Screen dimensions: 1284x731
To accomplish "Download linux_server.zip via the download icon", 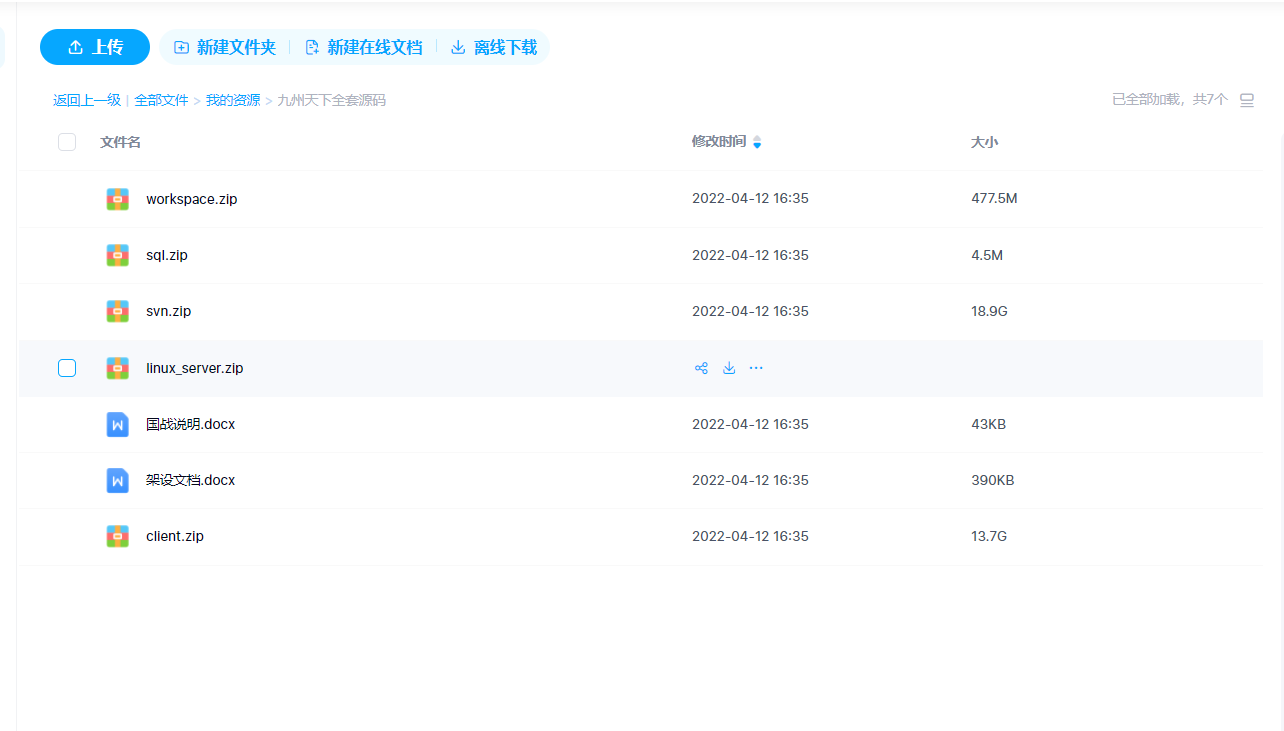I will 729,368.
